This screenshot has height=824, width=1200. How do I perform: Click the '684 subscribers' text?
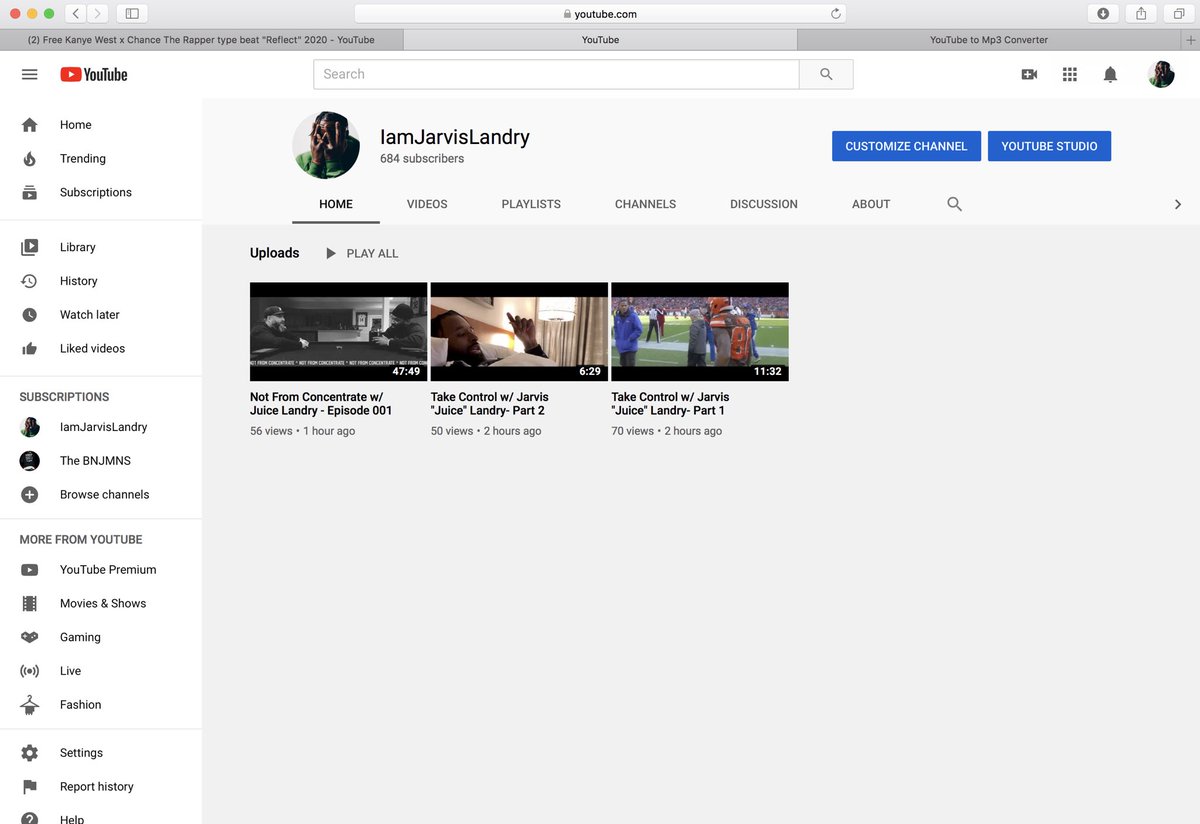coord(422,159)
